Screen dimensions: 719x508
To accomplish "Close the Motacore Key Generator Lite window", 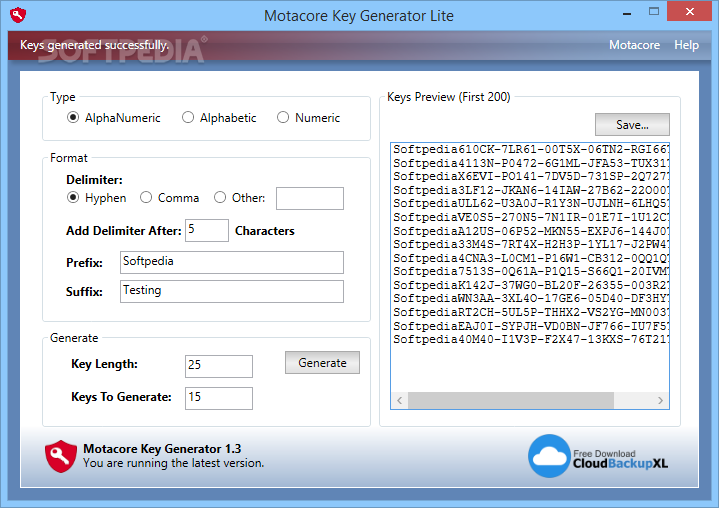I will [690, 12].
